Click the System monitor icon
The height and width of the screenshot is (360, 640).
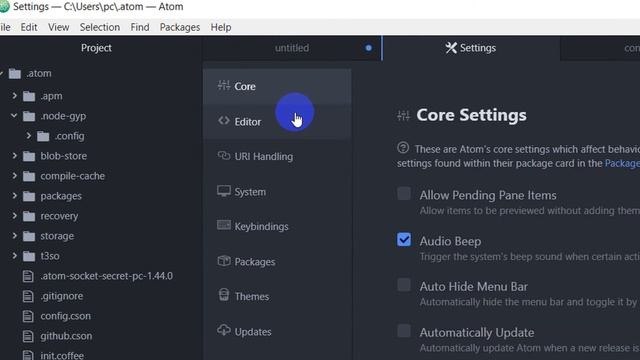tap(224, 191)
